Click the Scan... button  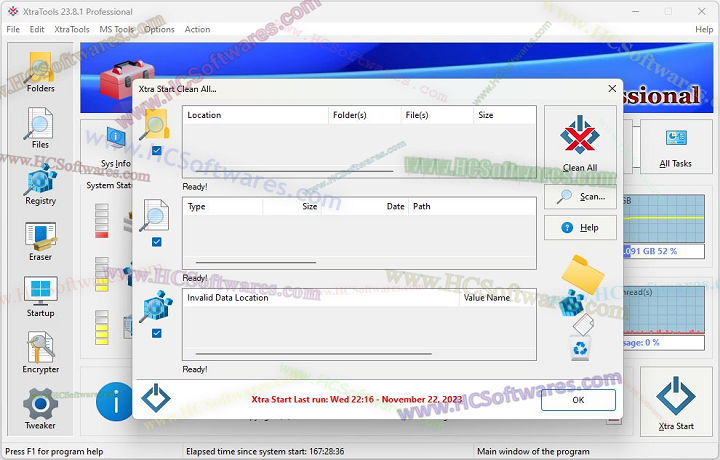(x=580, y=196)
